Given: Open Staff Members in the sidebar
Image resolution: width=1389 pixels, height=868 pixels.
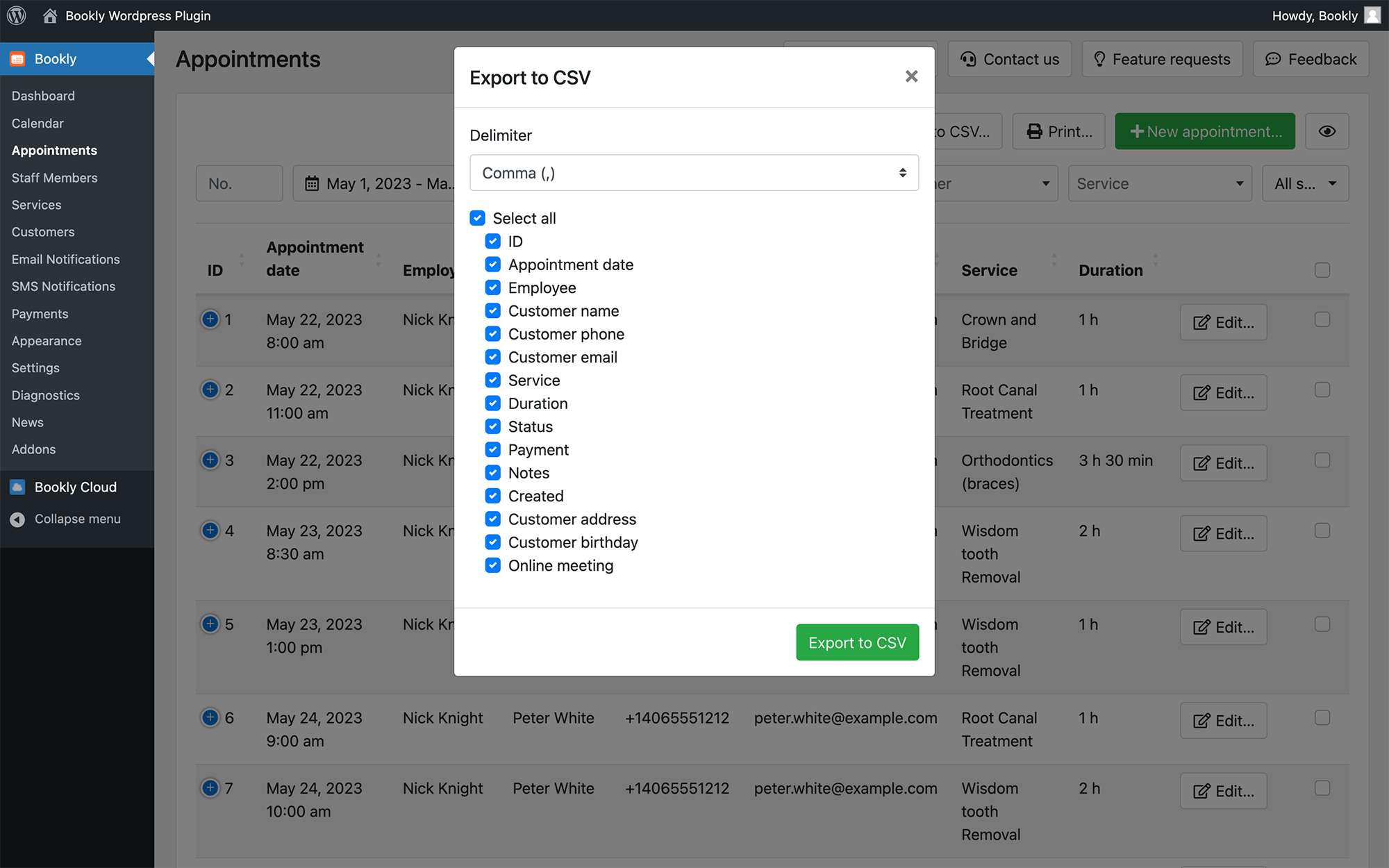Looking at the screenshot, I should tap(54, 178).
